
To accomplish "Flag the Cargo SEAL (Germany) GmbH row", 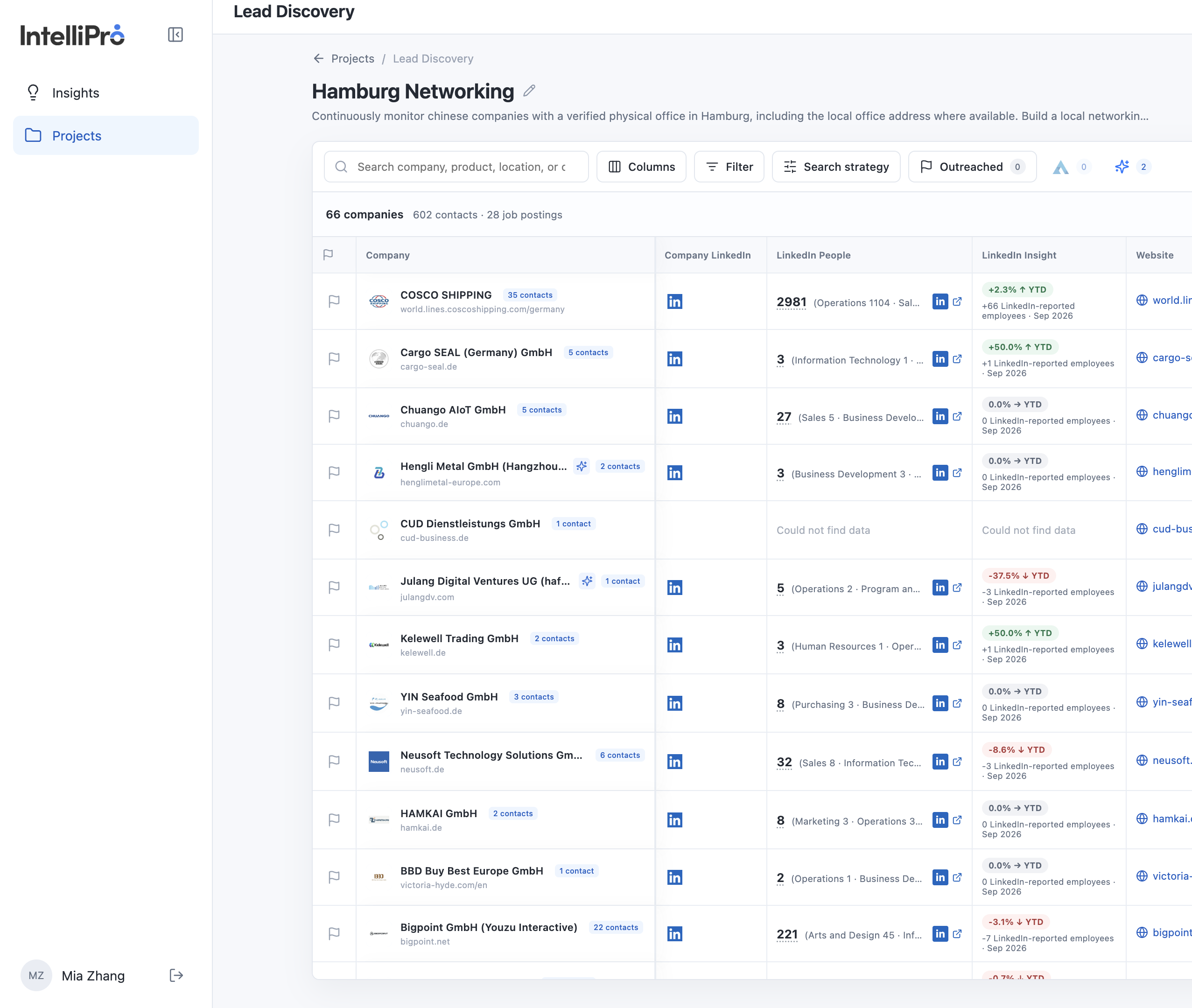I will (334, 359).
